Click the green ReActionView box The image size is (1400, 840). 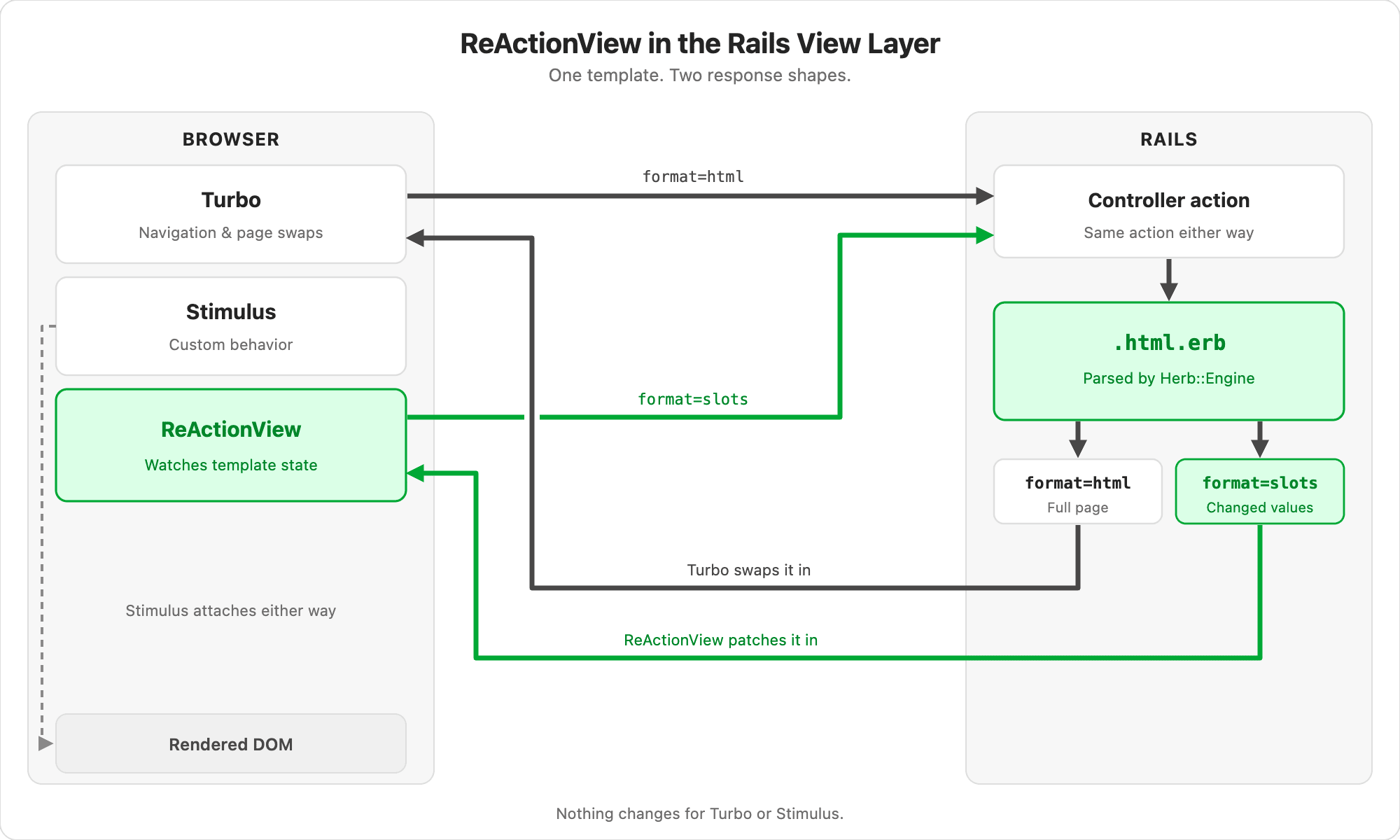231,445
